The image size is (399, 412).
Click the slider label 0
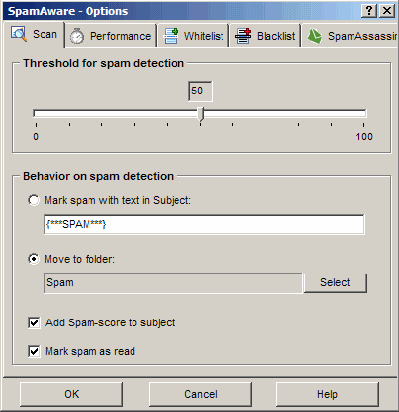point(36,137)
